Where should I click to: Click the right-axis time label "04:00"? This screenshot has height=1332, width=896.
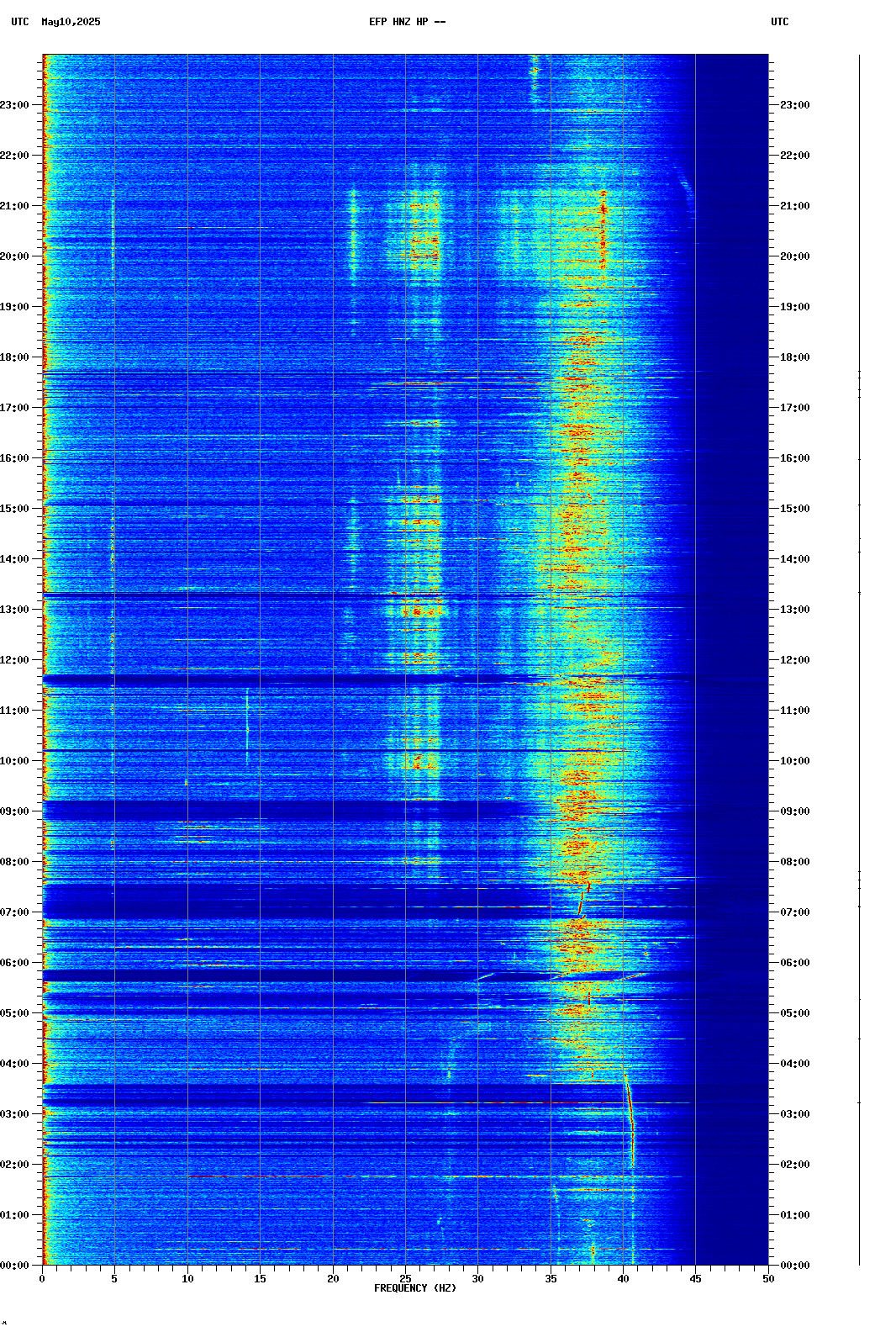click(x=795, y=1064)
